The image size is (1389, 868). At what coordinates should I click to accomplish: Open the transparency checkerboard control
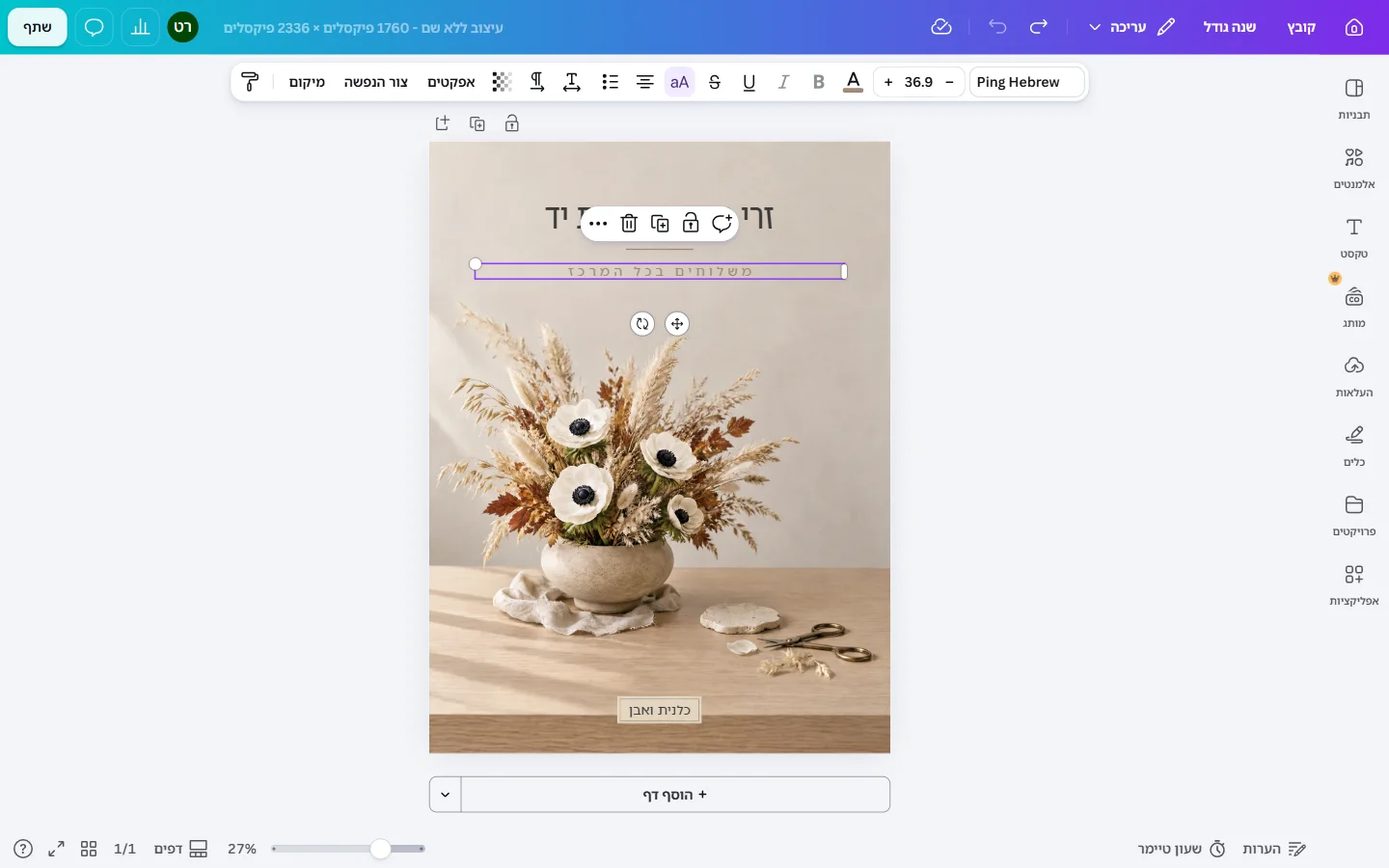click(x=502, y=82)
